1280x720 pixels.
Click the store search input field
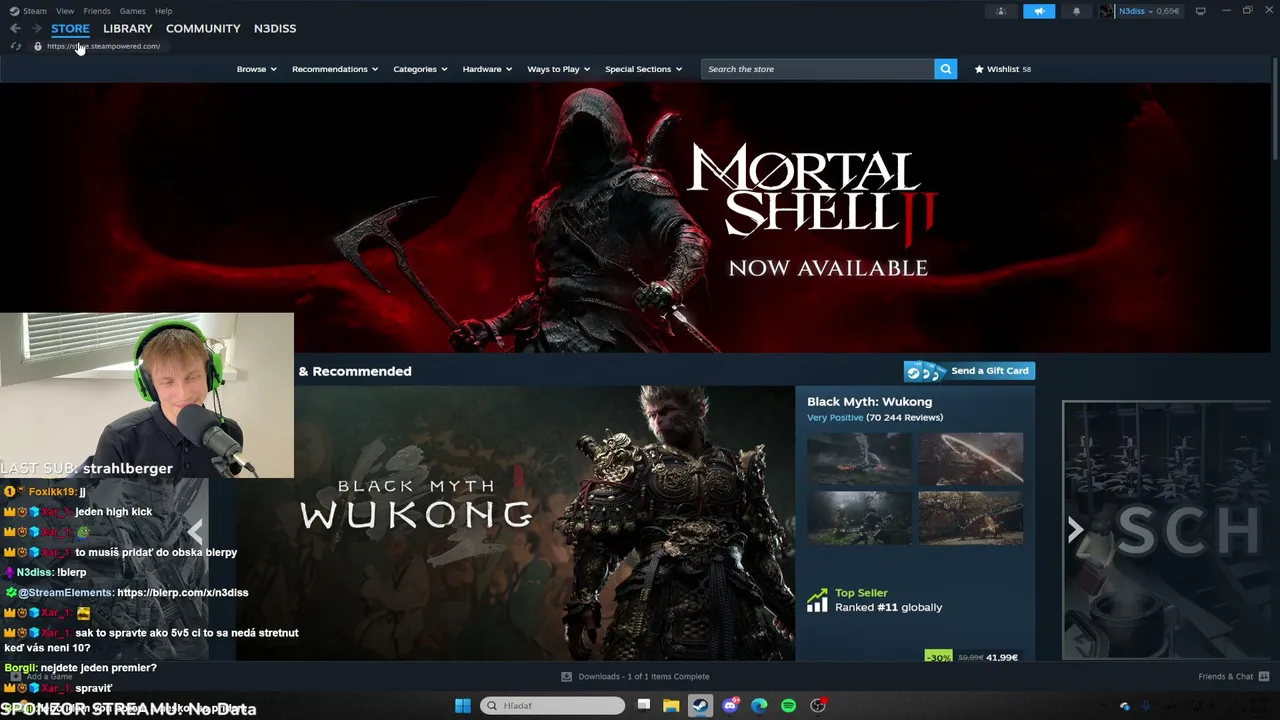click(818, 69)
